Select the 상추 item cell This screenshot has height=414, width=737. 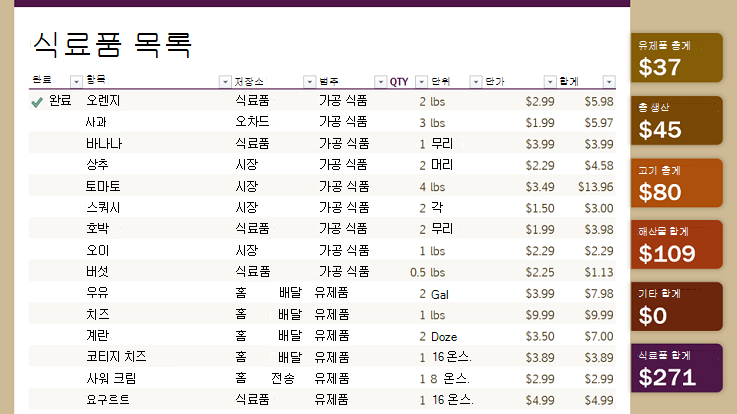(x=97, y=164)
